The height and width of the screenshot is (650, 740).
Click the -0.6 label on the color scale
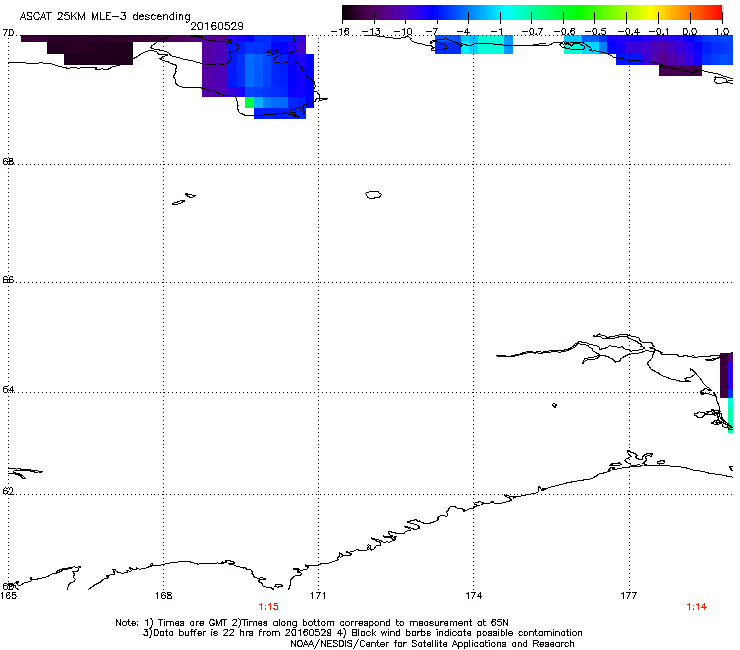(564, 32)
